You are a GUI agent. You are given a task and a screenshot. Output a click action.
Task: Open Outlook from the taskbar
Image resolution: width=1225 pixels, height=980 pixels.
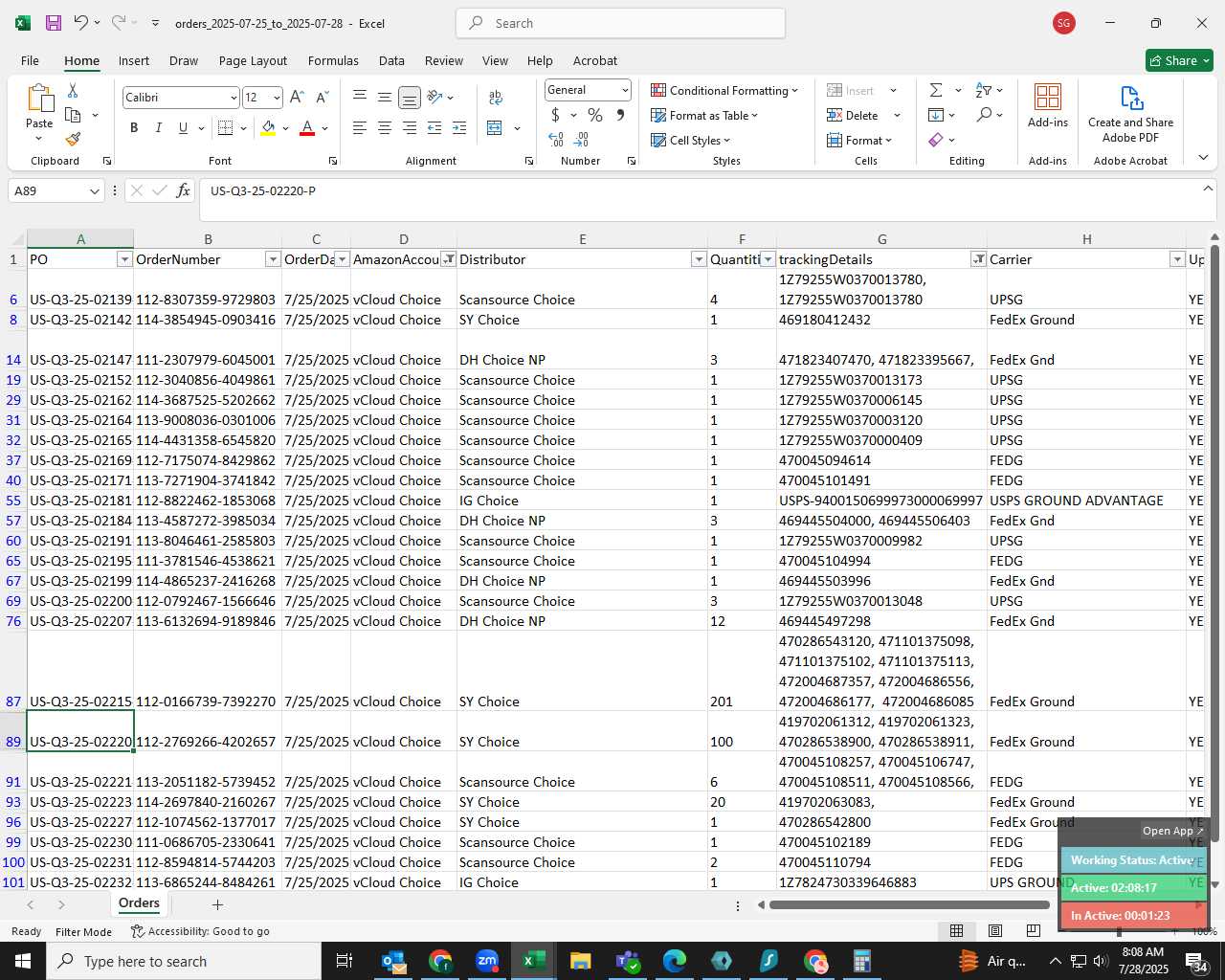tap(393, 961)
